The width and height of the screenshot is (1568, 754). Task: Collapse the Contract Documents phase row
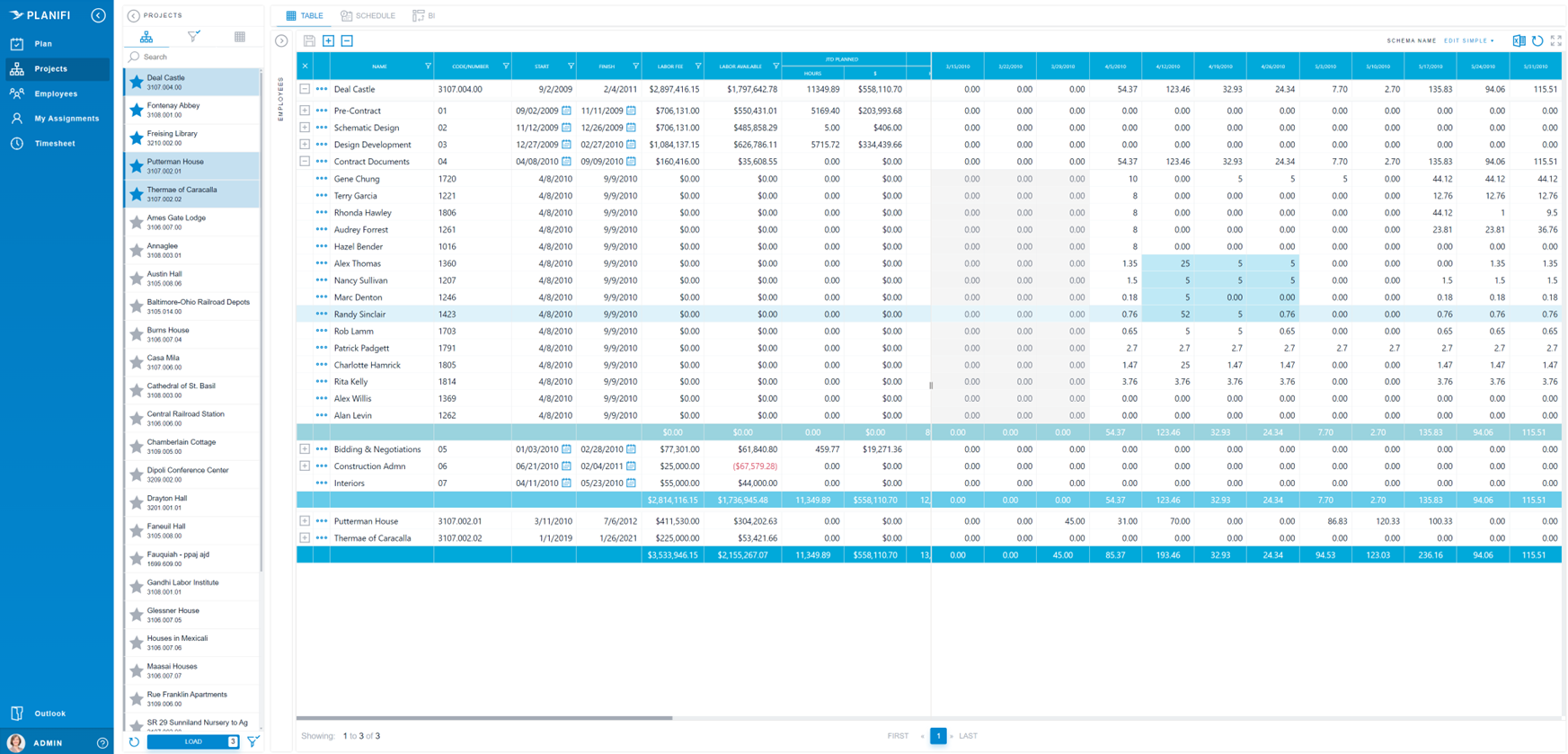point(305,162)
